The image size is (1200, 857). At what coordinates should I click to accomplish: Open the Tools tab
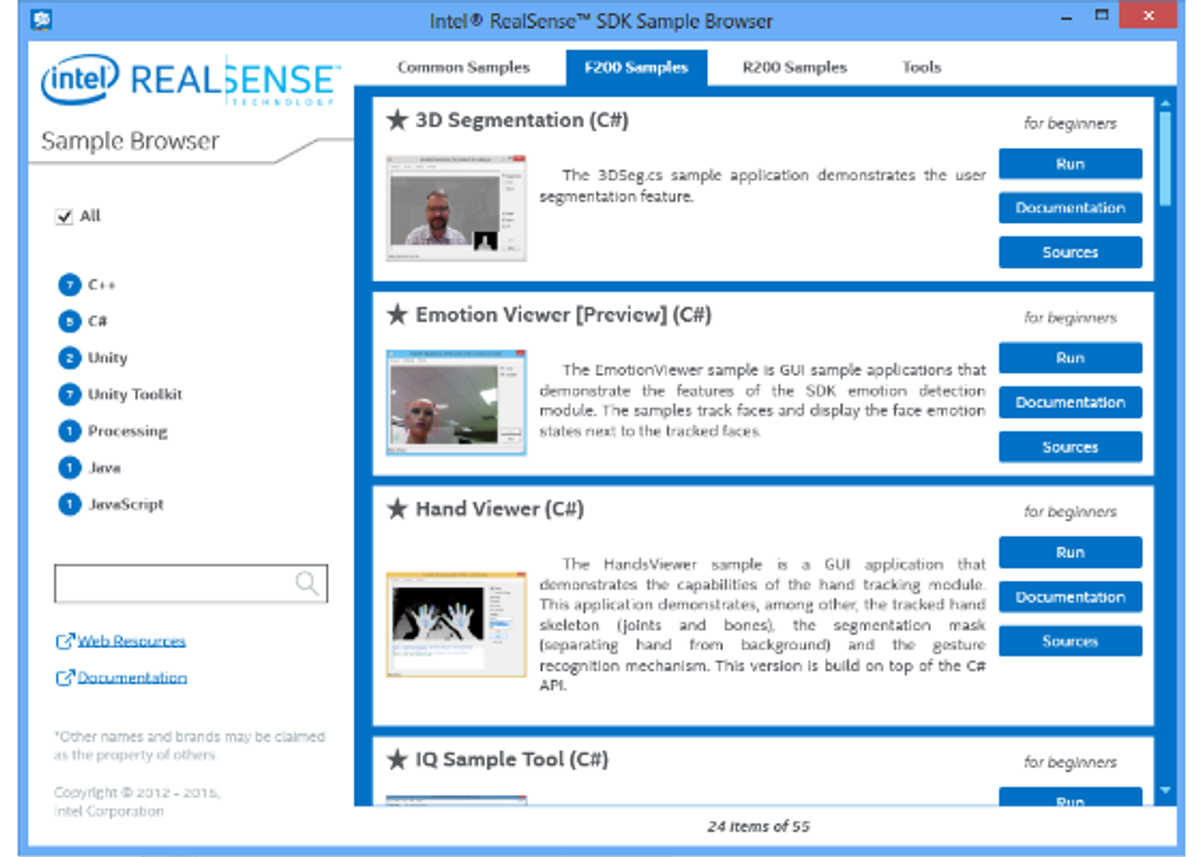[x=919, y=67]
